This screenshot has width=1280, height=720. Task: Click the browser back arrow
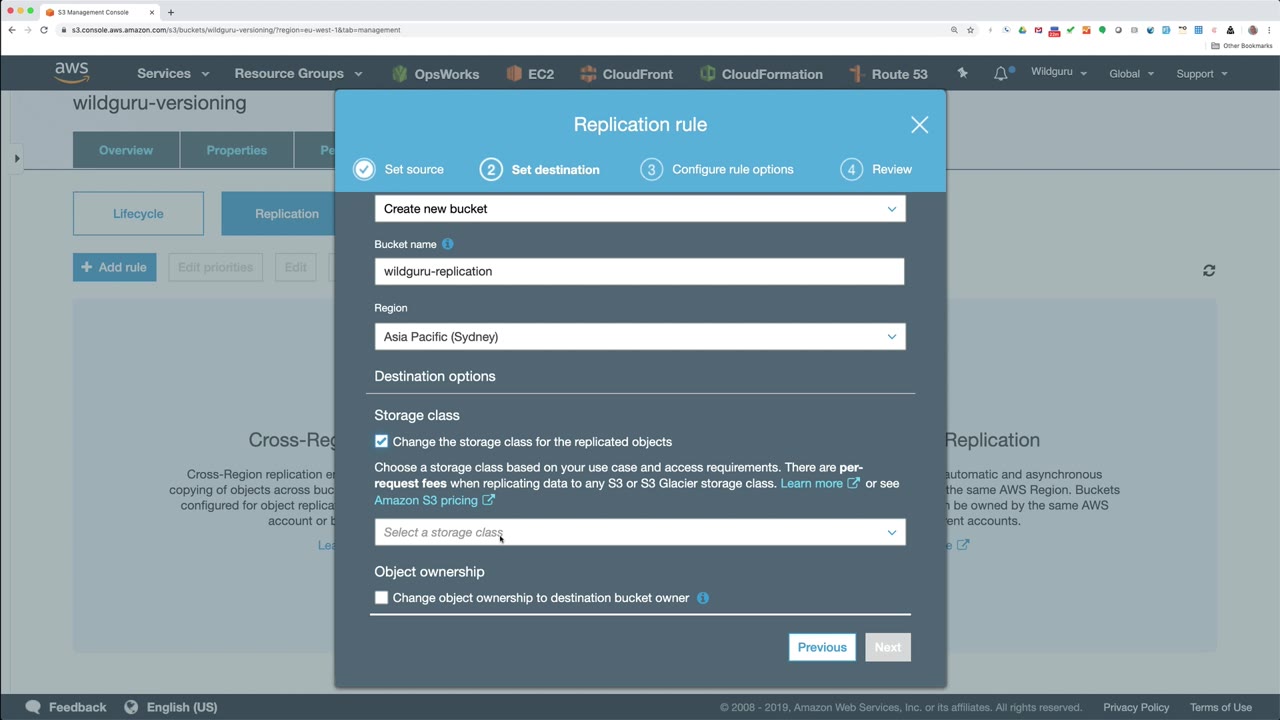tap(12, 30)
